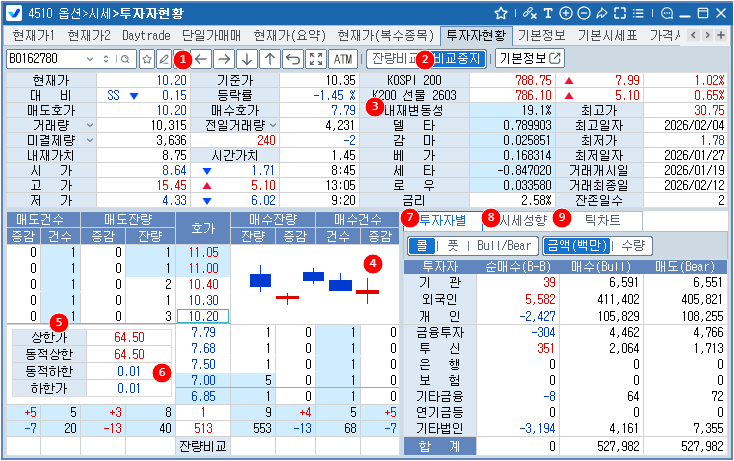Switch to the 틱차트 tab
This screenshot has width=734, height=461.
(604, 218)
